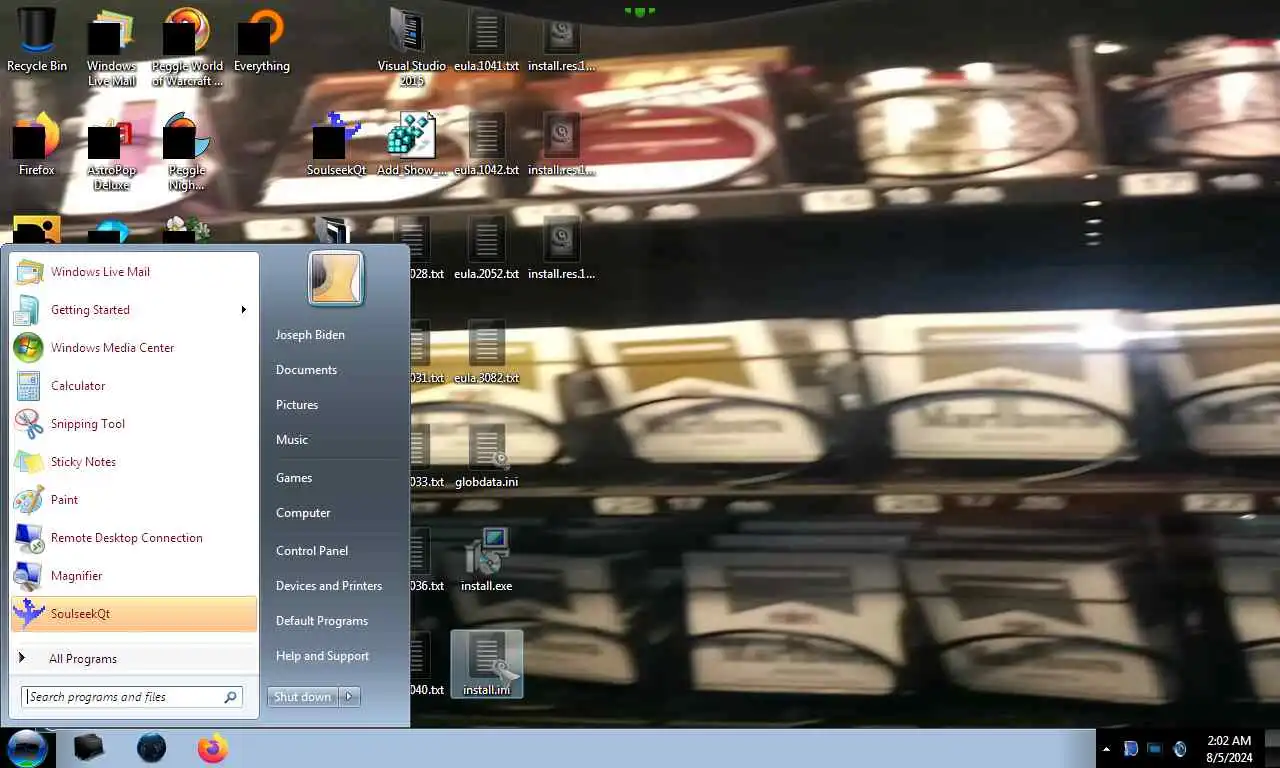This screenshot has width=1280, height=768.
Task: Select eula.1042.txt file on desktop
Action: coord(486,145)
